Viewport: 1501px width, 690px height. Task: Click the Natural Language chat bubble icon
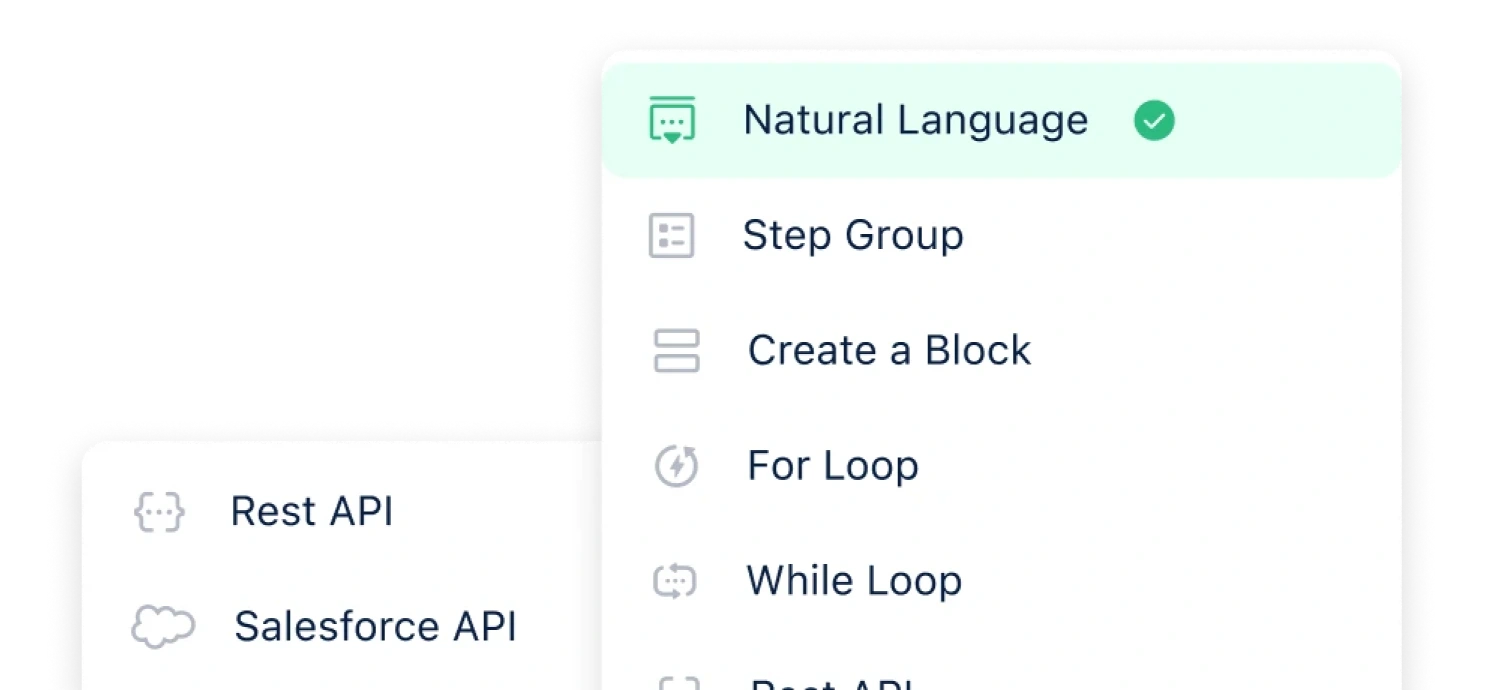point(672,121)
